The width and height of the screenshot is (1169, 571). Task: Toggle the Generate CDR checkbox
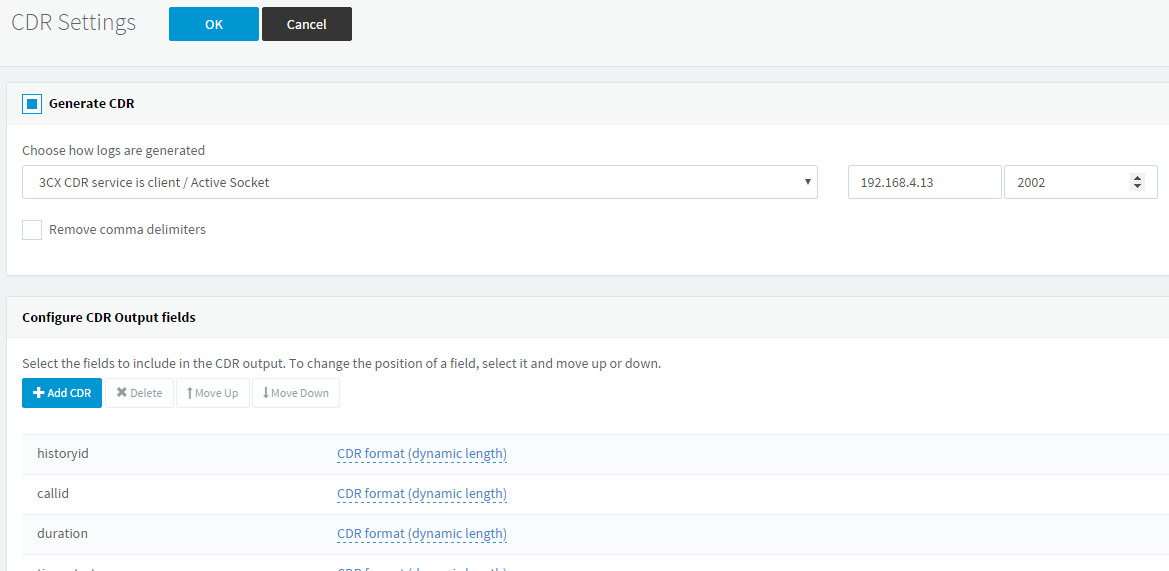click(32, 104)
